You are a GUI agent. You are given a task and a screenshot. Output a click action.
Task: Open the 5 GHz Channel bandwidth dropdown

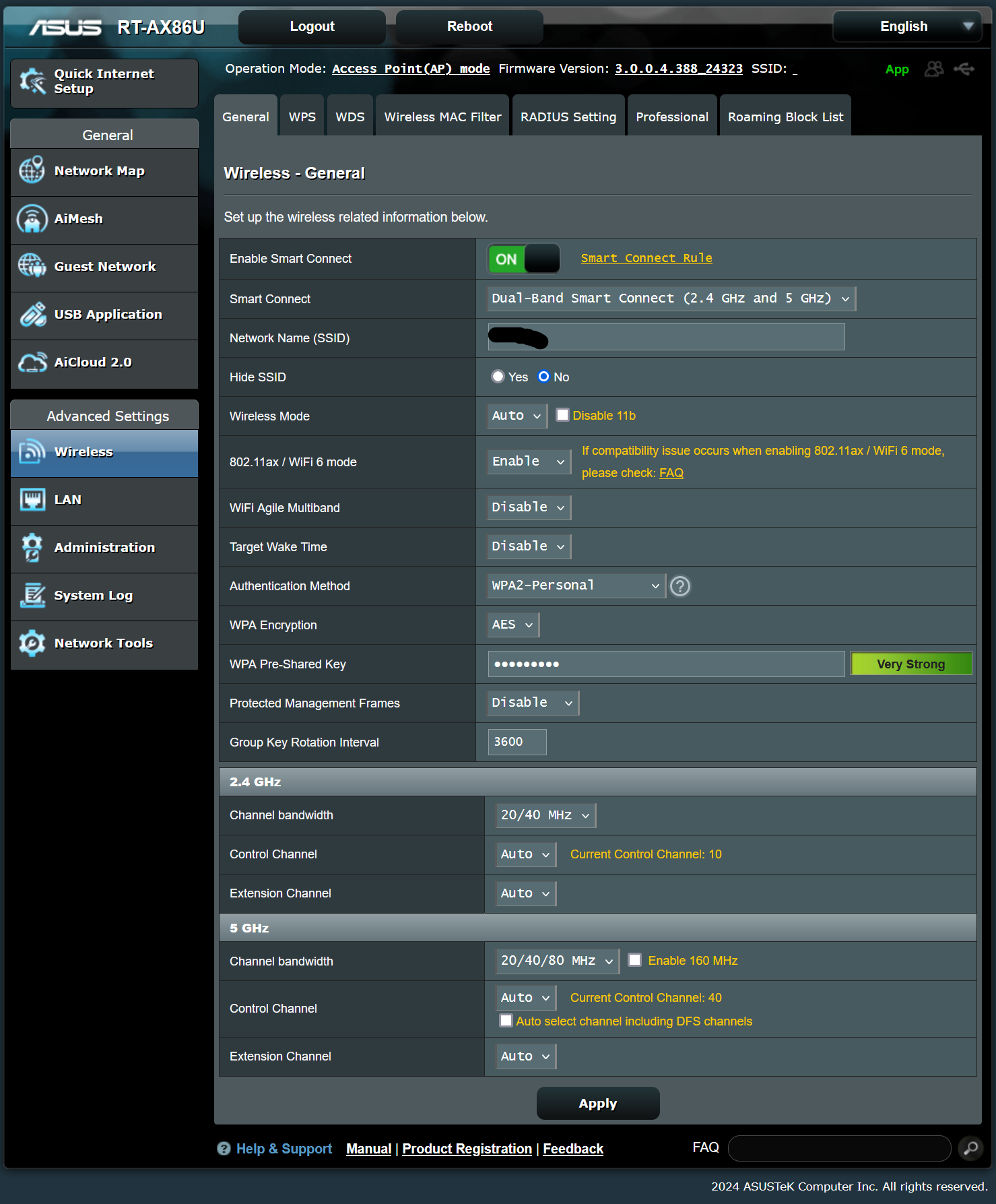[558, 961]
